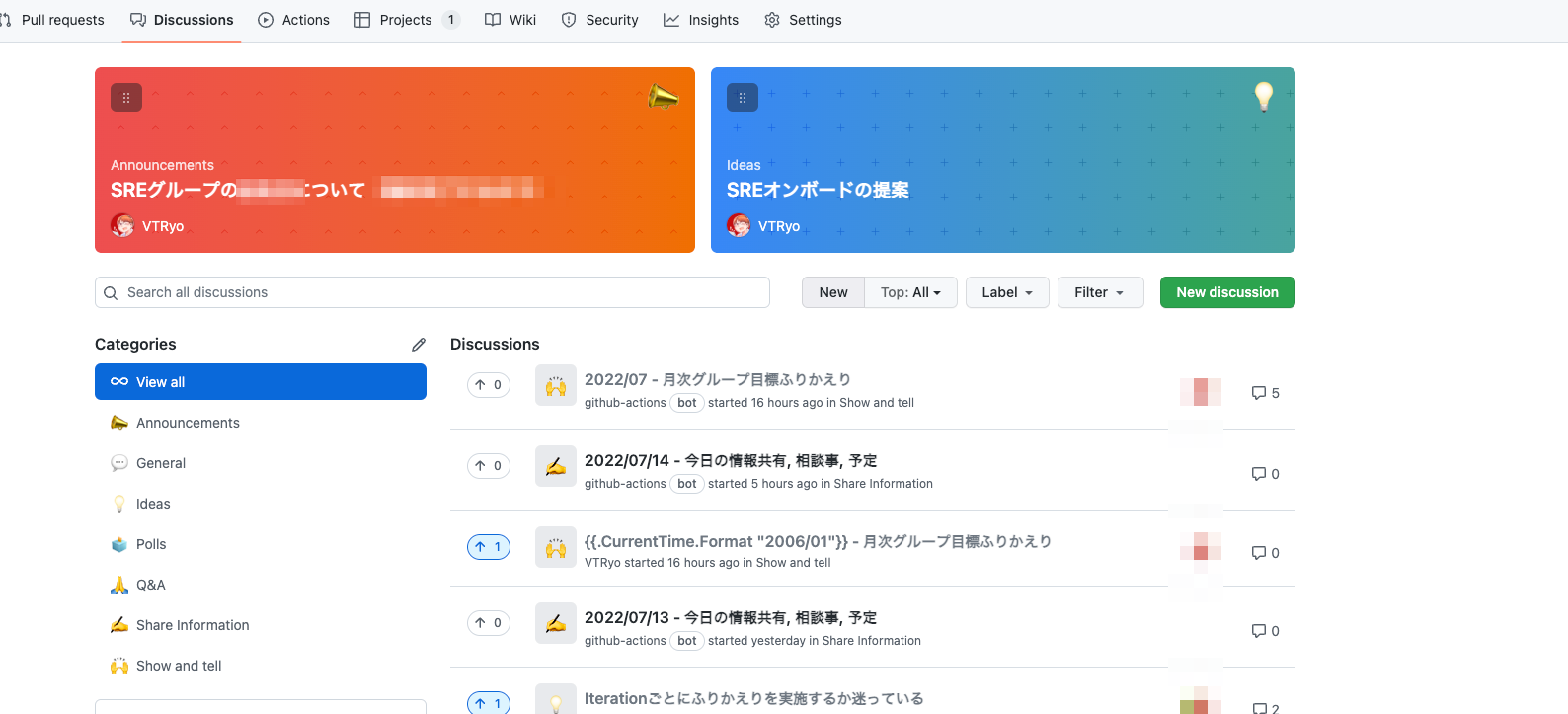Open comments count of 2022/07/13 discussion

click(x=1265, y=631)
